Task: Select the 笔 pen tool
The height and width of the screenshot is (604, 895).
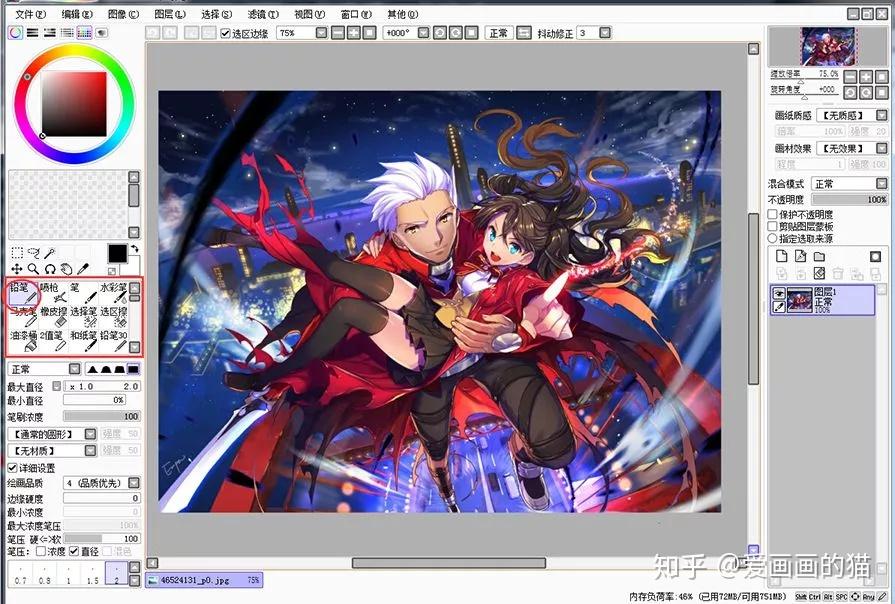Action: 83,292
